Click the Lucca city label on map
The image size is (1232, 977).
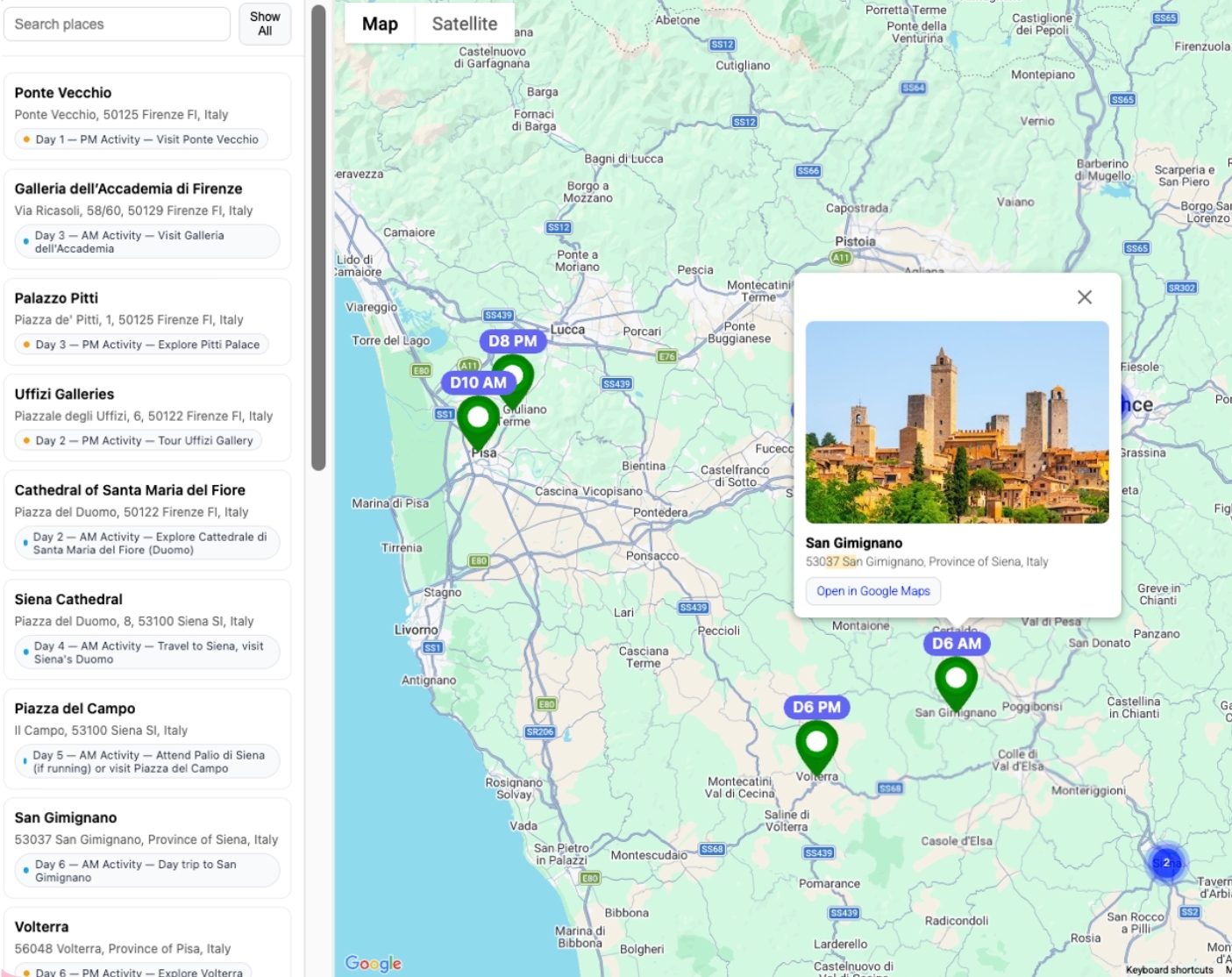(x=567, y=330)
